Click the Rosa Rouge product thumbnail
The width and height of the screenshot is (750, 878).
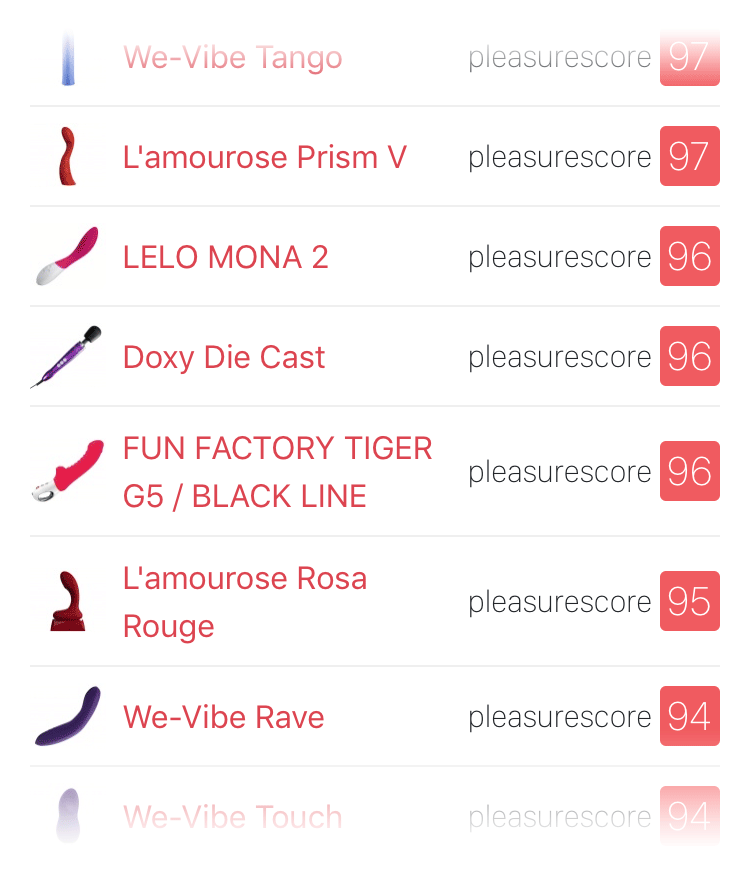68,601
